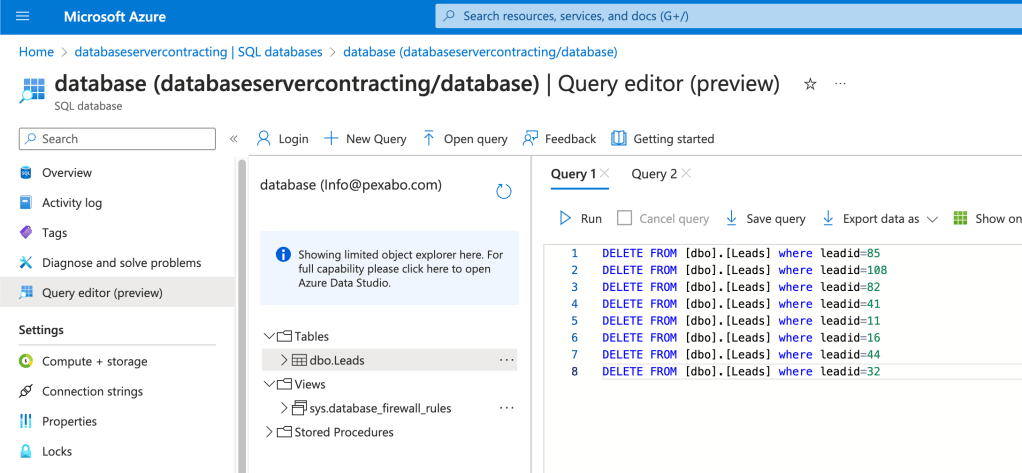This screenshot has height=473, width=1022.
Task: Click the purple Tags icon
Action: coord(25,233)
